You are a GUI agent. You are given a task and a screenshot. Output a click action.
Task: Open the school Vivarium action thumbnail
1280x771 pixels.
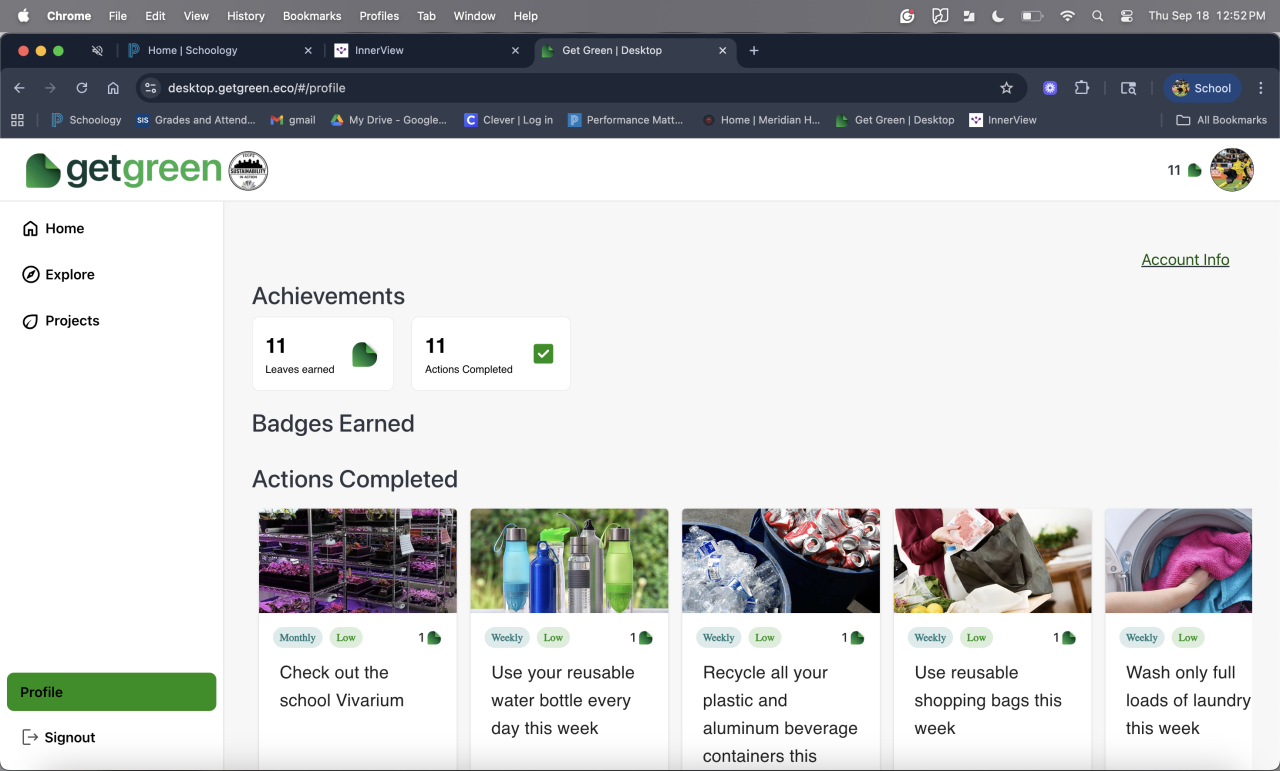pyautogui.click(x=357, y=560)
